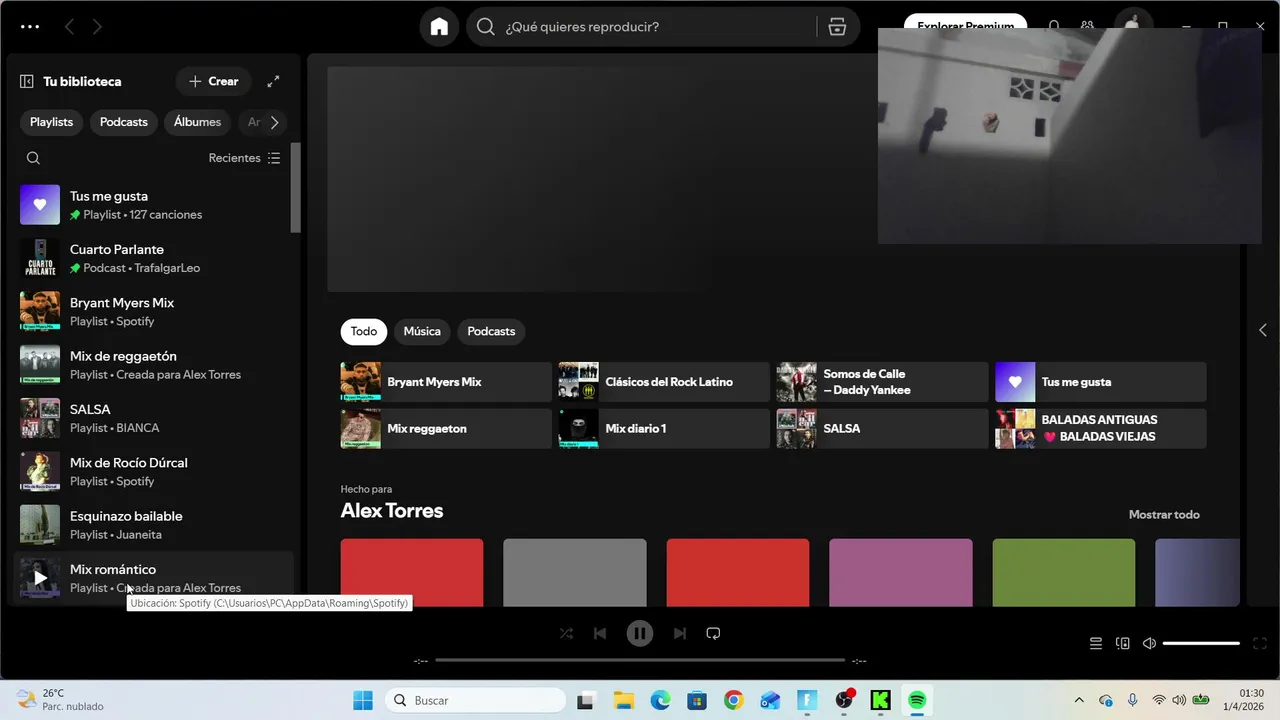Toggle repeat mode
Screen dimensions: 1280x720
713,633
